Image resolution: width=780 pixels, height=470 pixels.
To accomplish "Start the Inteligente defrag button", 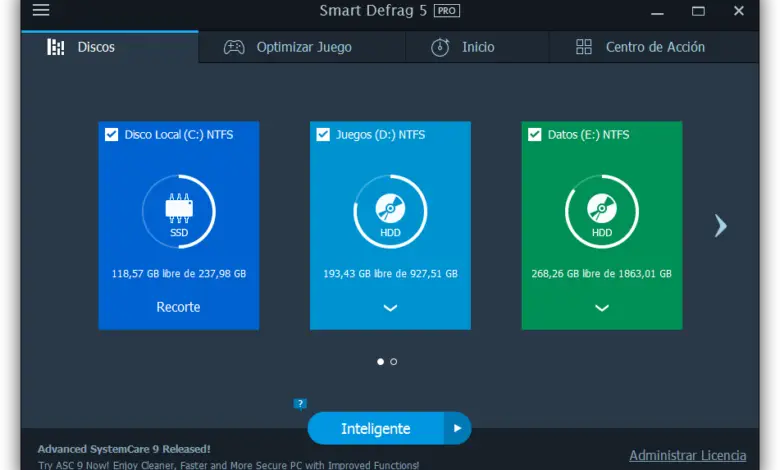I will pyautogui.click(x=376, y=428).
